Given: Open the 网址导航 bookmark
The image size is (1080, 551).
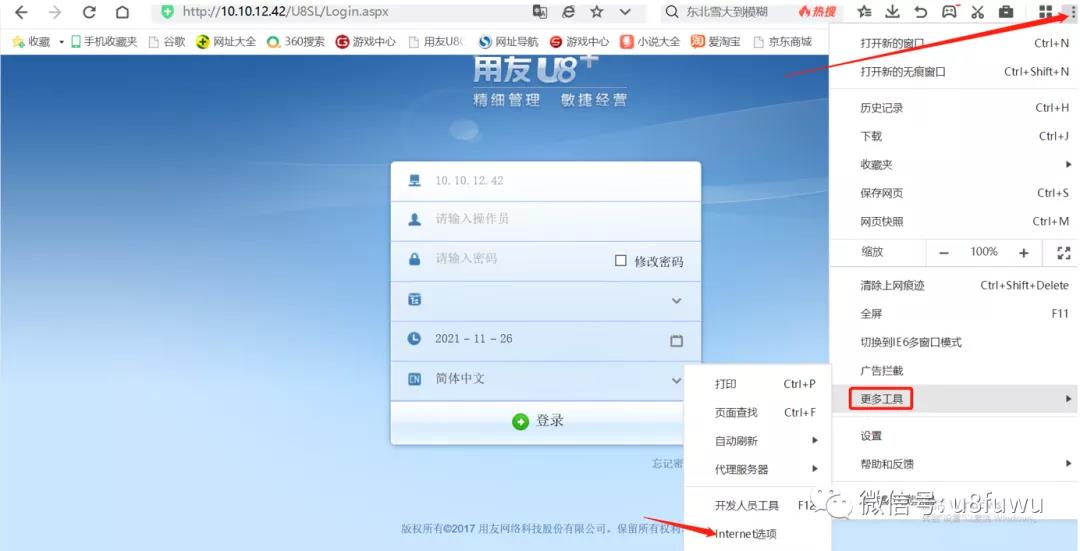Looking at the screenshot, I should tap(509, 41).
